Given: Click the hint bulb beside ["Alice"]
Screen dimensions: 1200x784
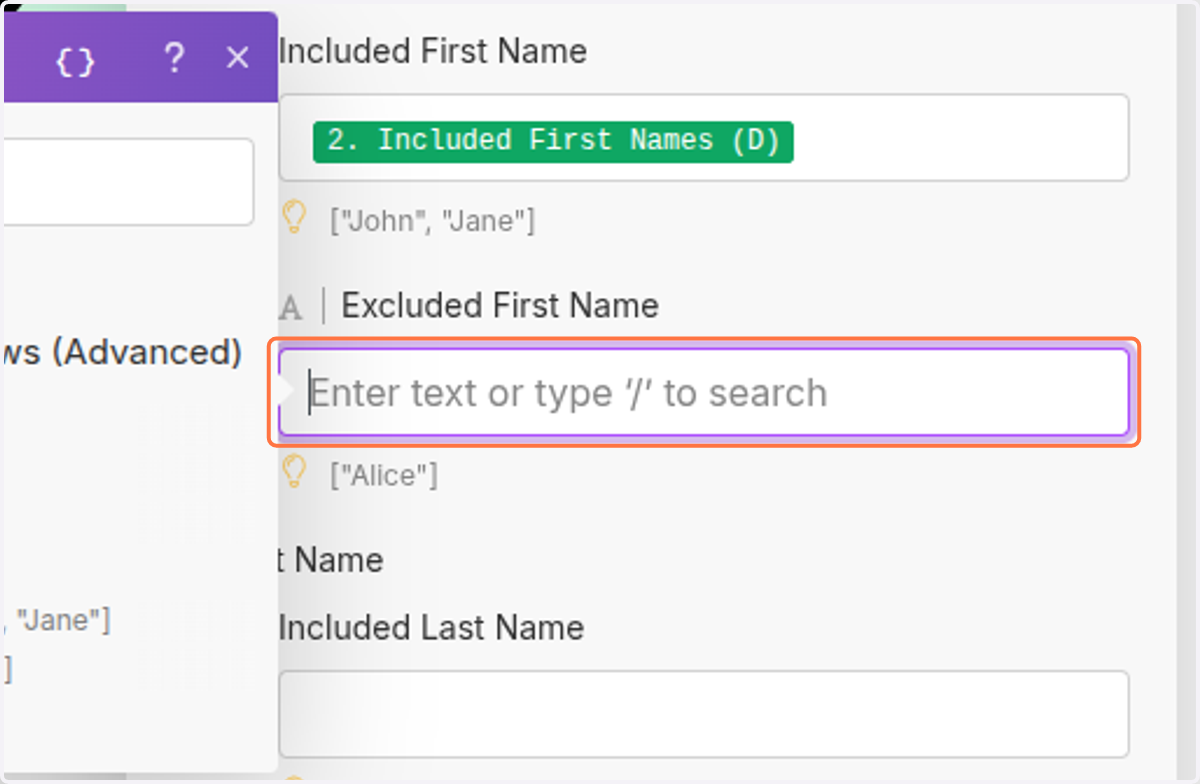Looking at the screenshot, I should point(293,472).
